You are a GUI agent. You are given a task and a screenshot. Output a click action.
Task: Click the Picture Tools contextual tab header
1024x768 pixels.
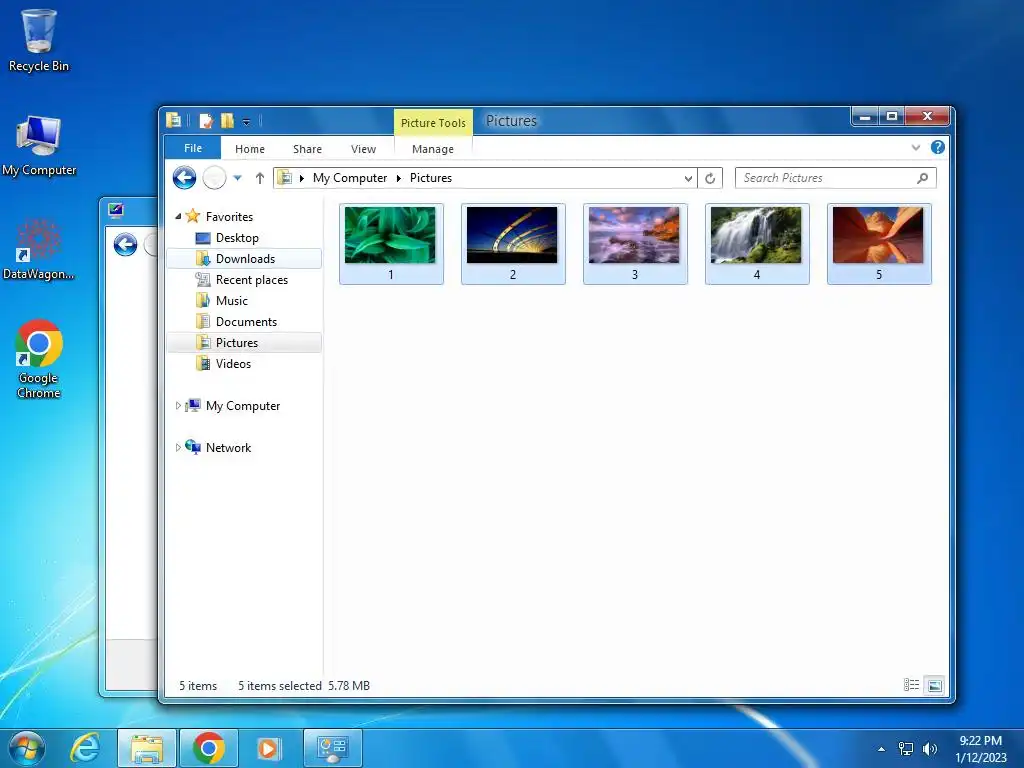coord(433,123)
